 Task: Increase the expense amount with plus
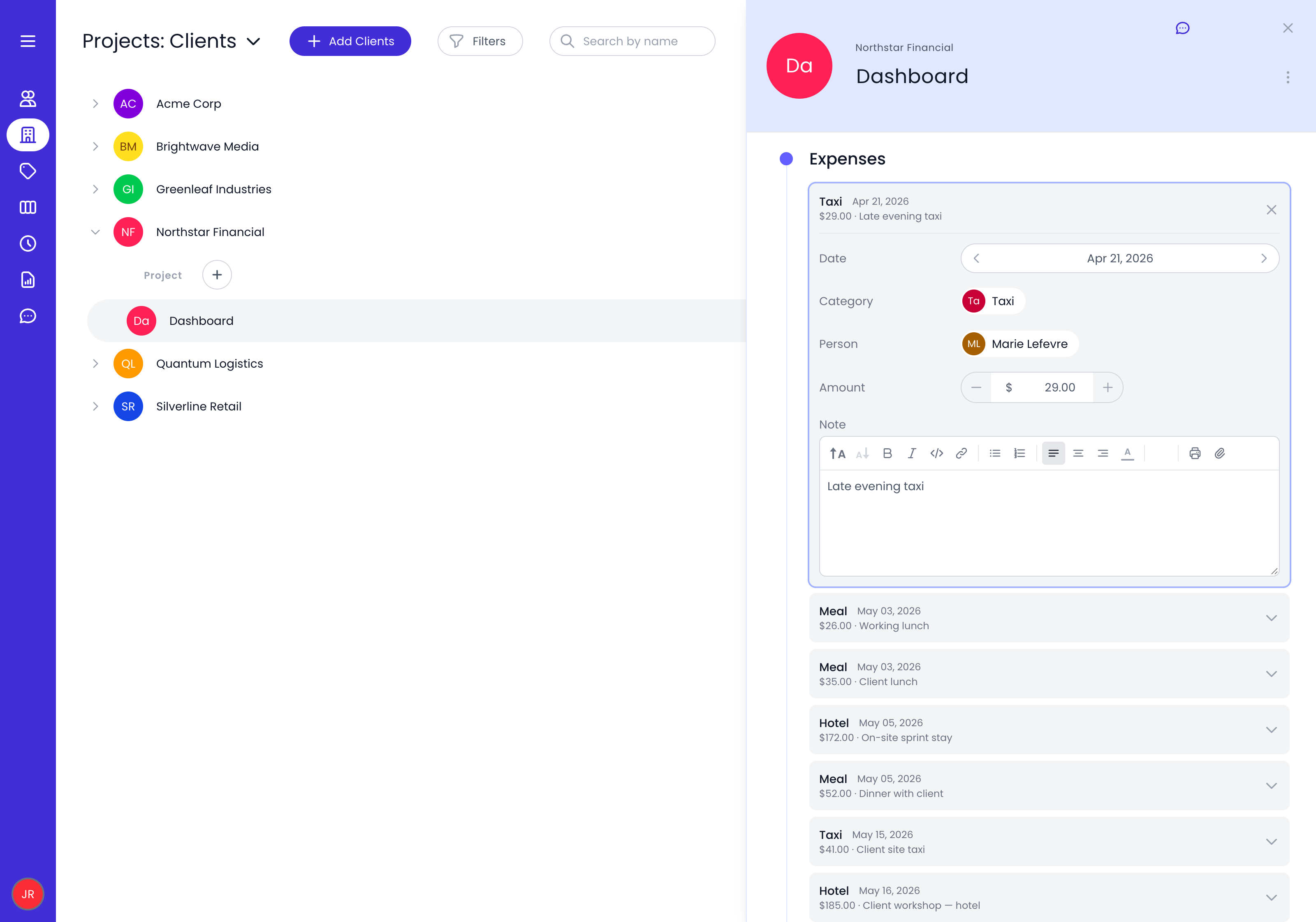[1108, 387]
